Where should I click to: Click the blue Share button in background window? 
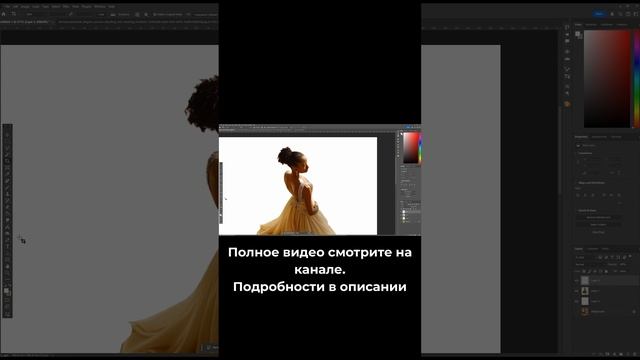(x=599, y=14)
